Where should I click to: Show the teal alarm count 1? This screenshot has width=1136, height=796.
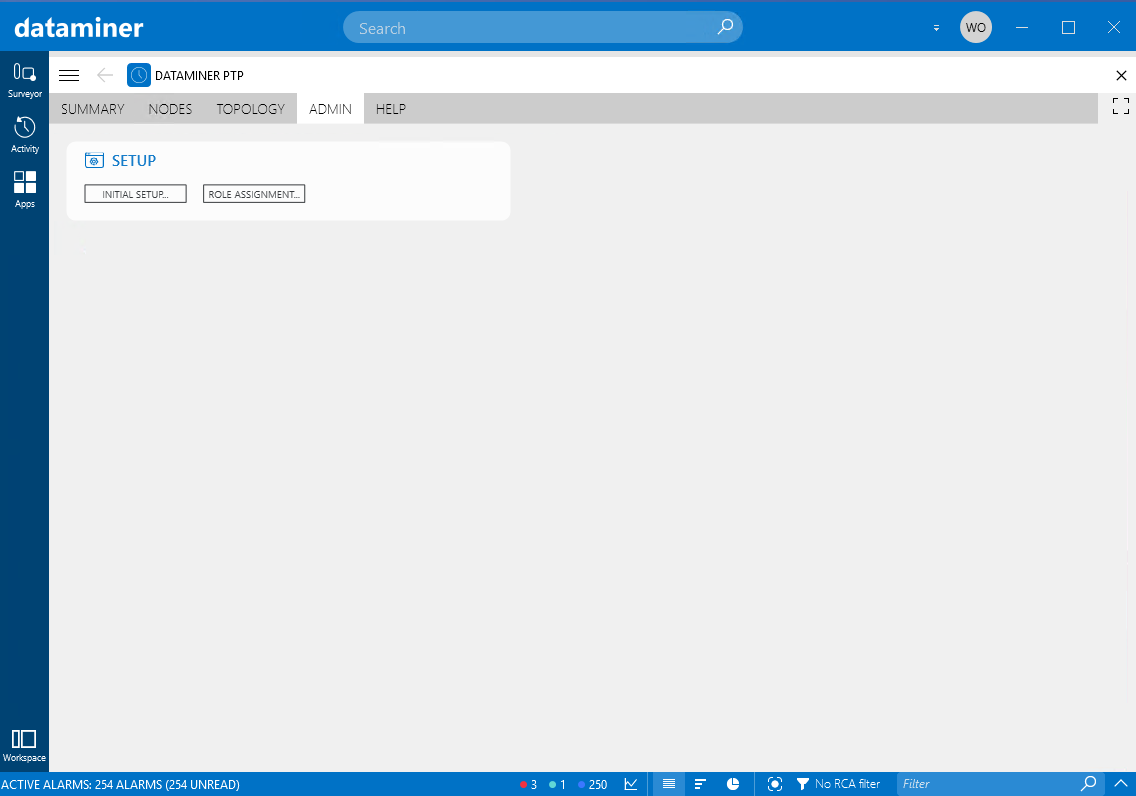click(x=557, y=784)
